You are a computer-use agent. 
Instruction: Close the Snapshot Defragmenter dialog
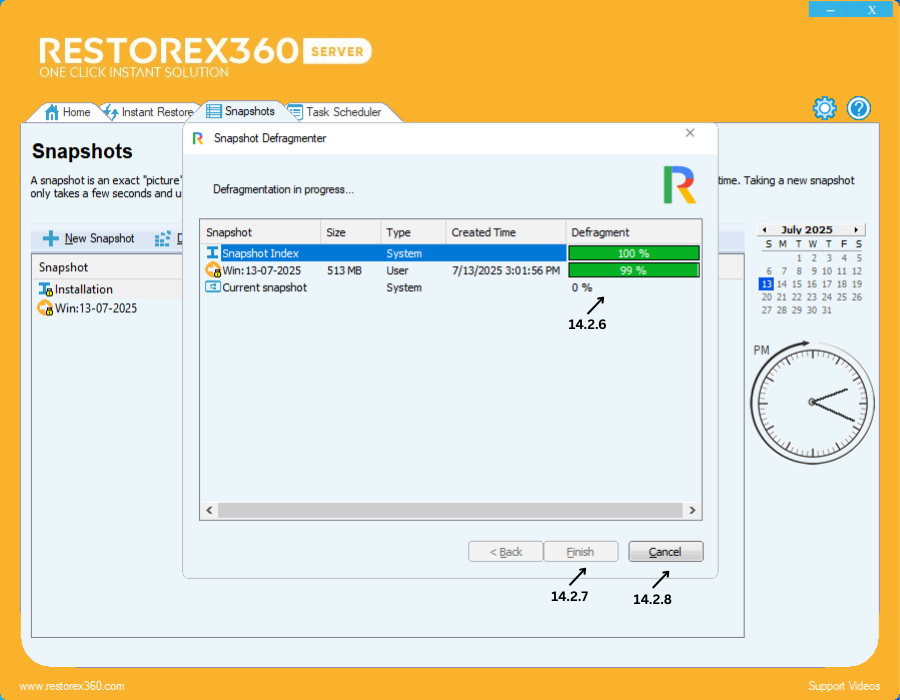690,133
